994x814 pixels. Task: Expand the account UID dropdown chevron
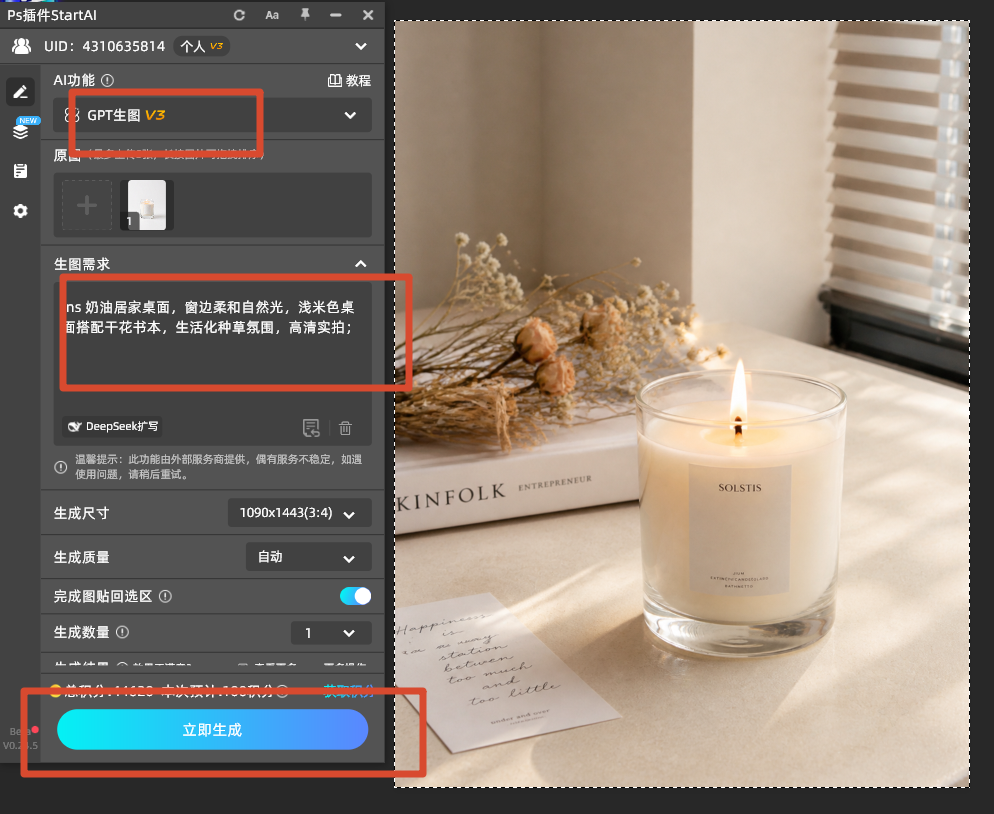[x=361, y=46]
